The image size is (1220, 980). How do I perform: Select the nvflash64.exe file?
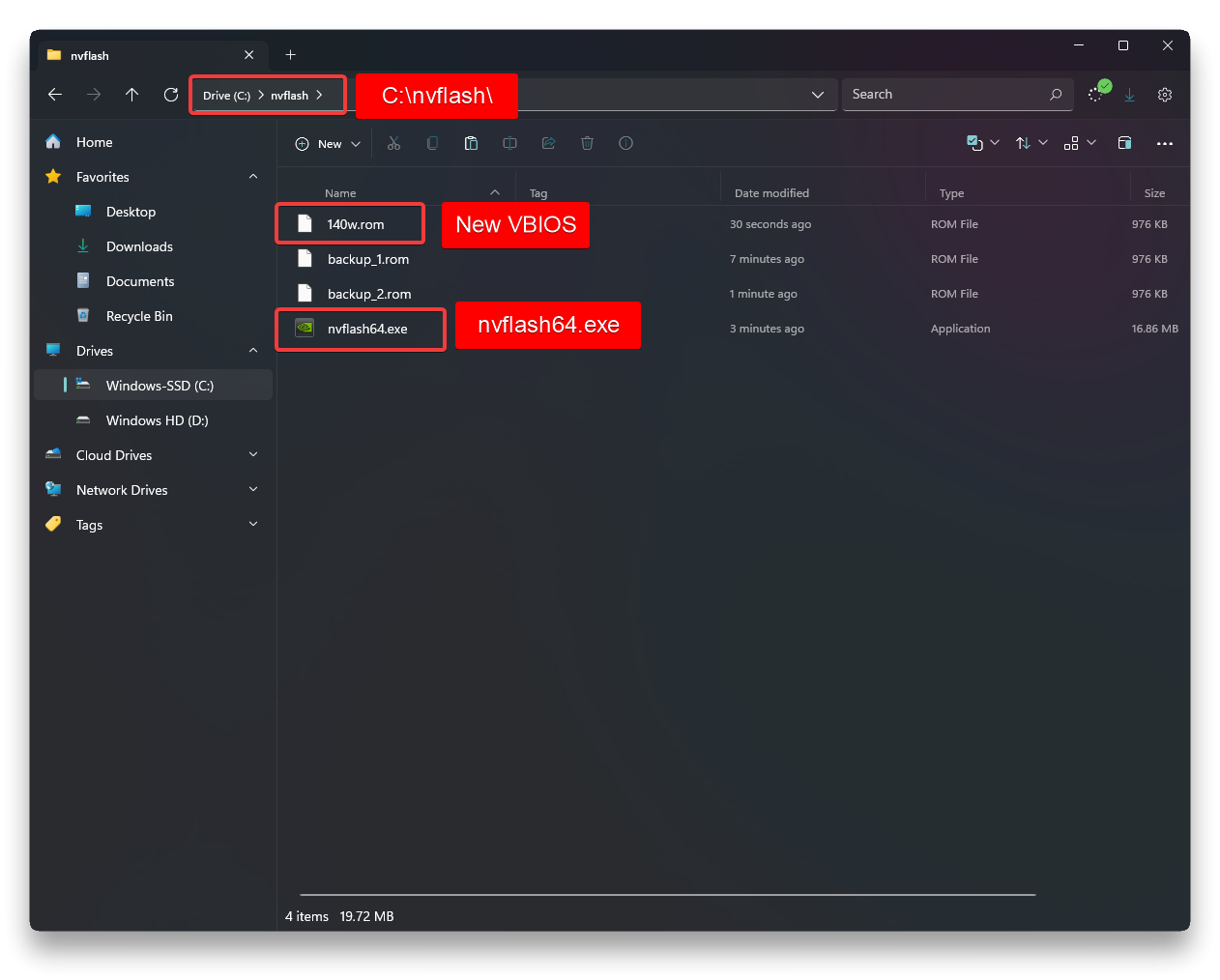[367, 329]
